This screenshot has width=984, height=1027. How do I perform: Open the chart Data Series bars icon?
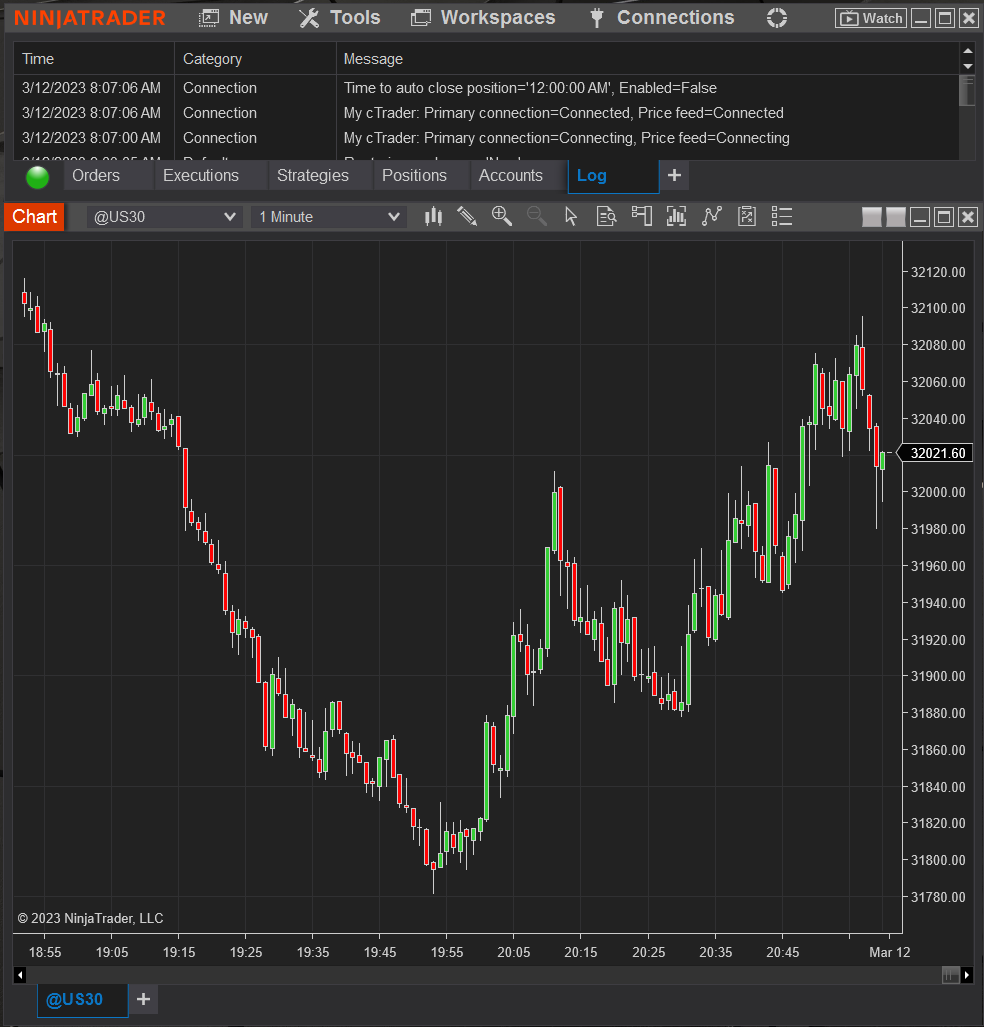click(x=433, y=216)
